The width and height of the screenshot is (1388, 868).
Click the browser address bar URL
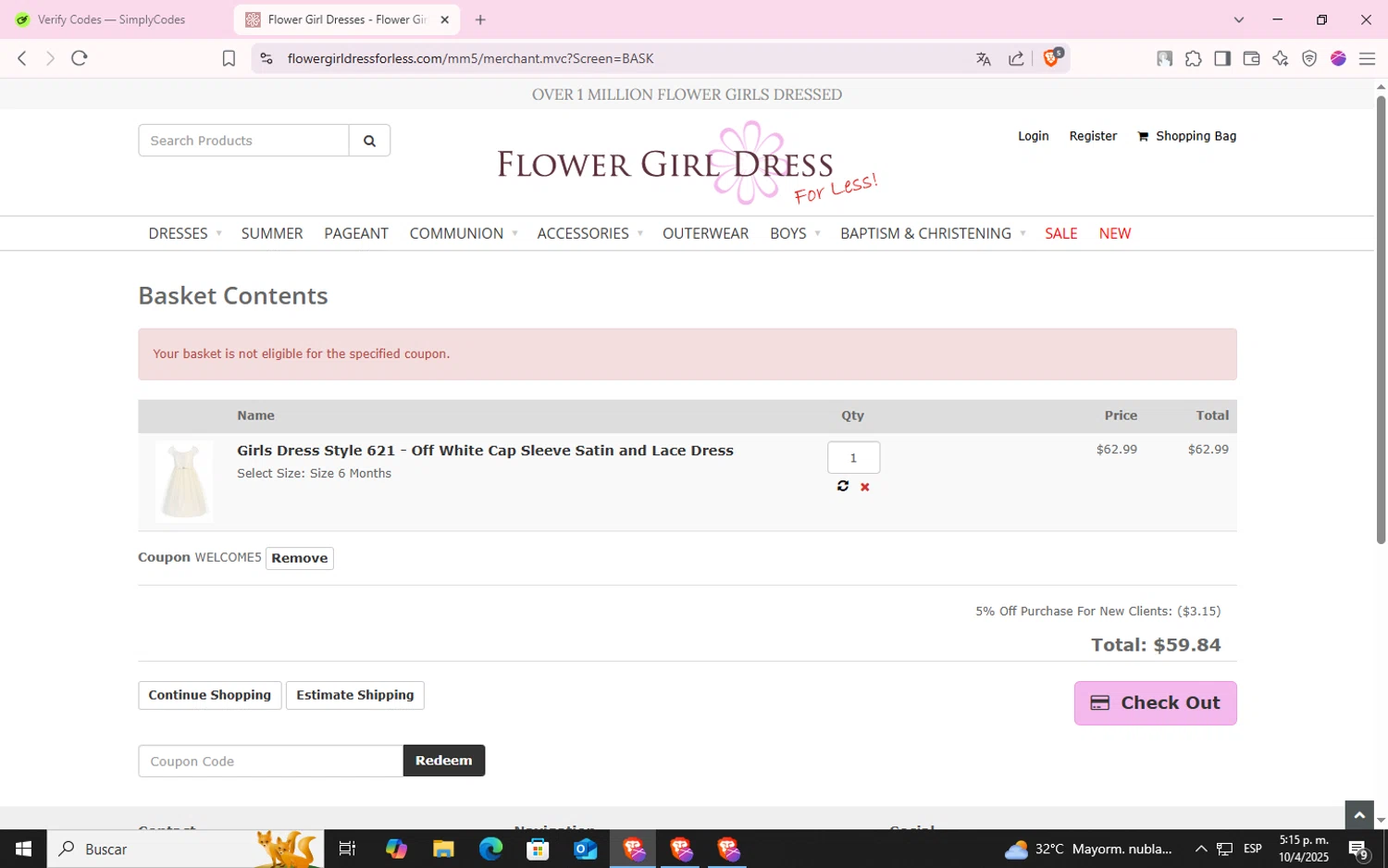pos(470,58)
